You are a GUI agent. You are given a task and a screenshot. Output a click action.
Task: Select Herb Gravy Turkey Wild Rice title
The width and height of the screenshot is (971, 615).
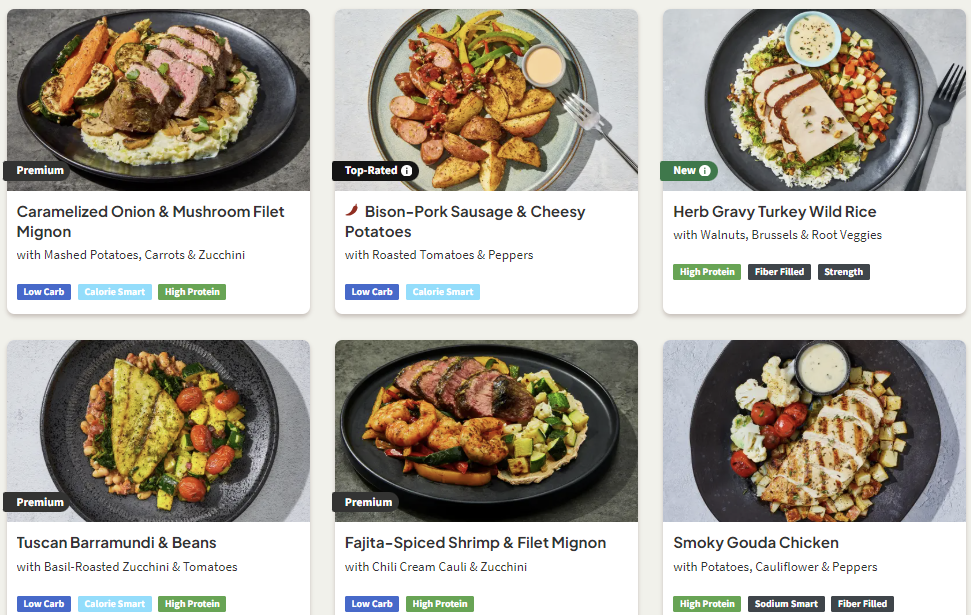pos(774,212)
